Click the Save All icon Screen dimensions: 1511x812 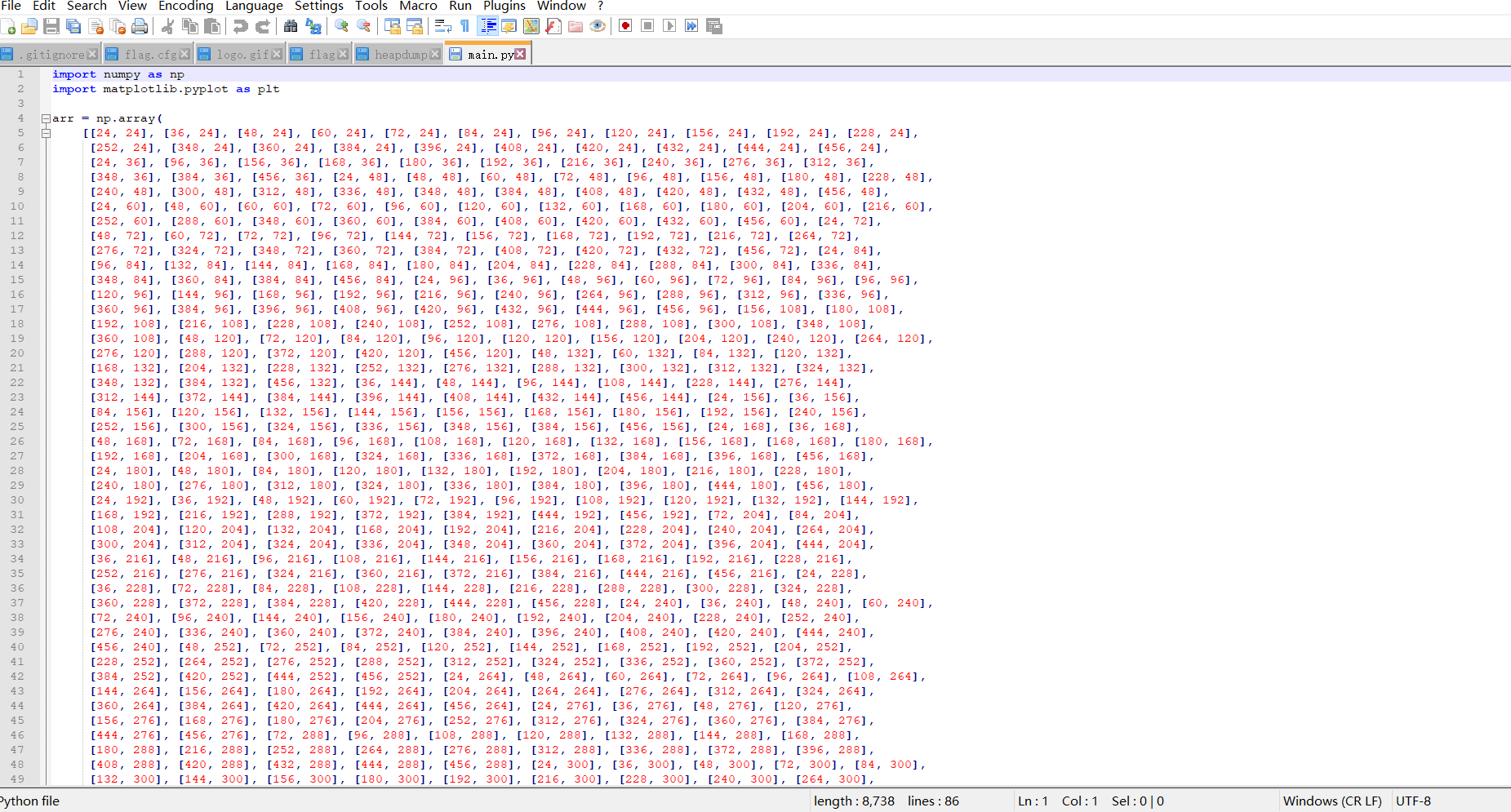point(73,27)
